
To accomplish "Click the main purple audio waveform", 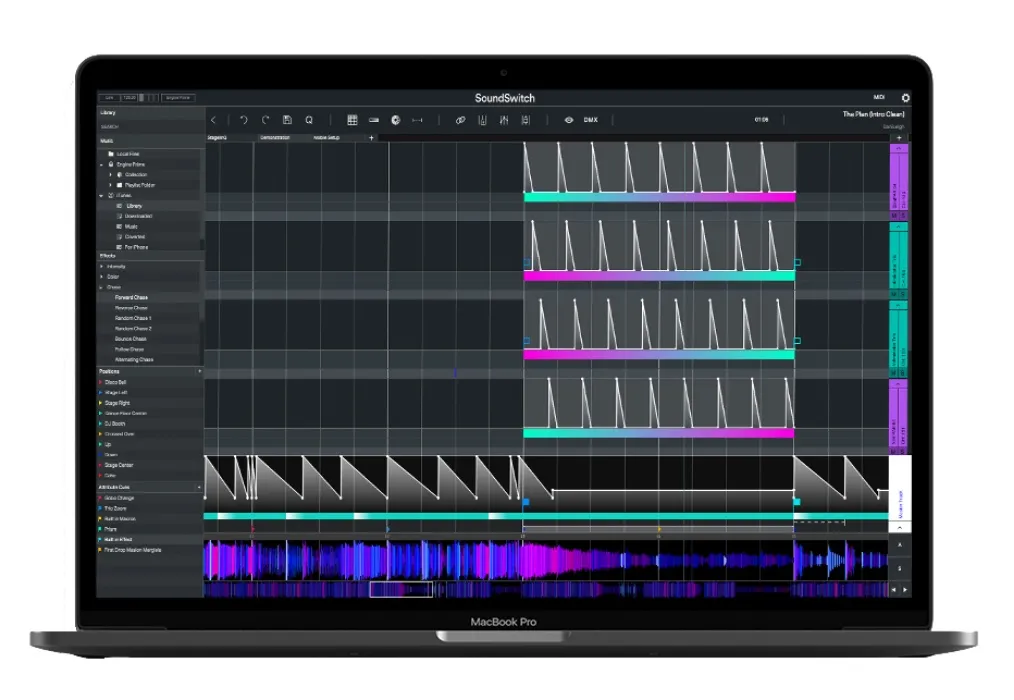I will click(x=546, y=560).
